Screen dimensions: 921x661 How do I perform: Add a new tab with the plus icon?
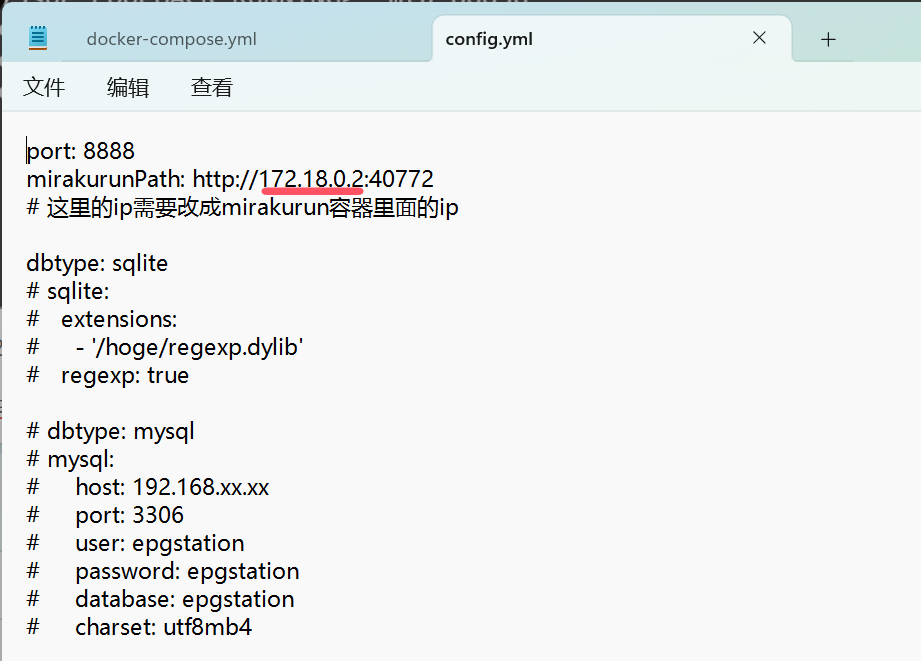point(828,39)
